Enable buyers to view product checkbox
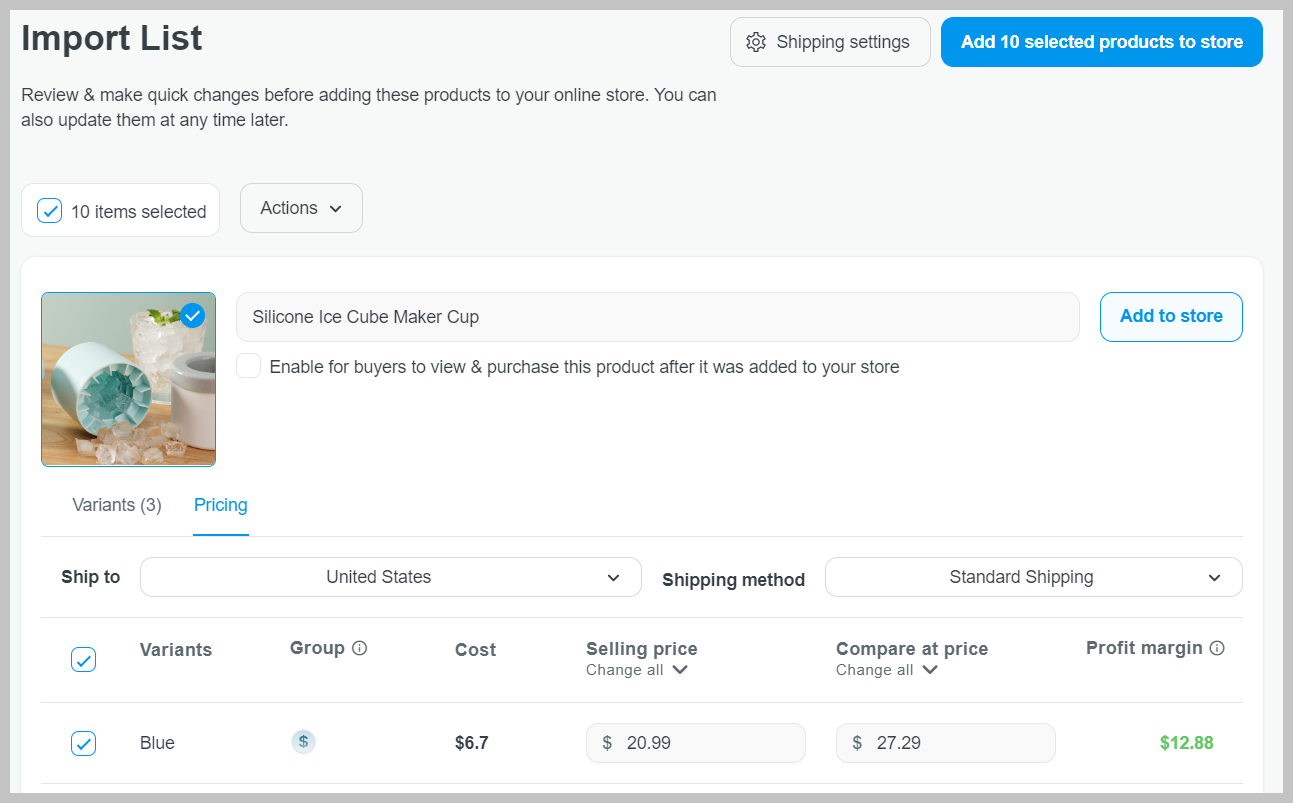 249,366
